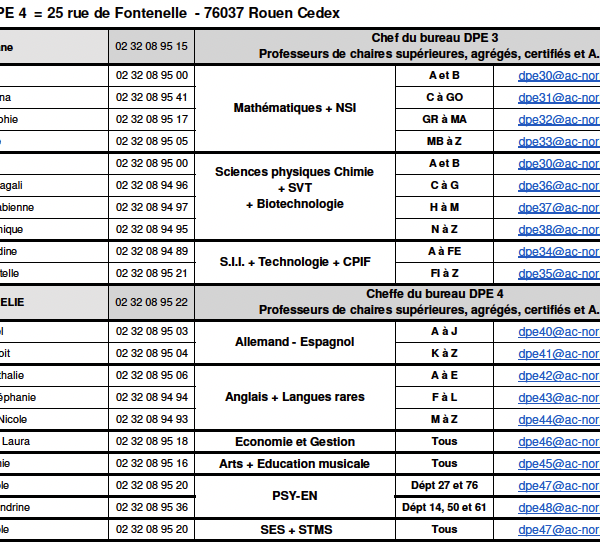The height and width of the screenshot is (551, 600).
Task: Select phone number 02 32 08 95 03
Action: pyautogui.click(x=152, y=331)
